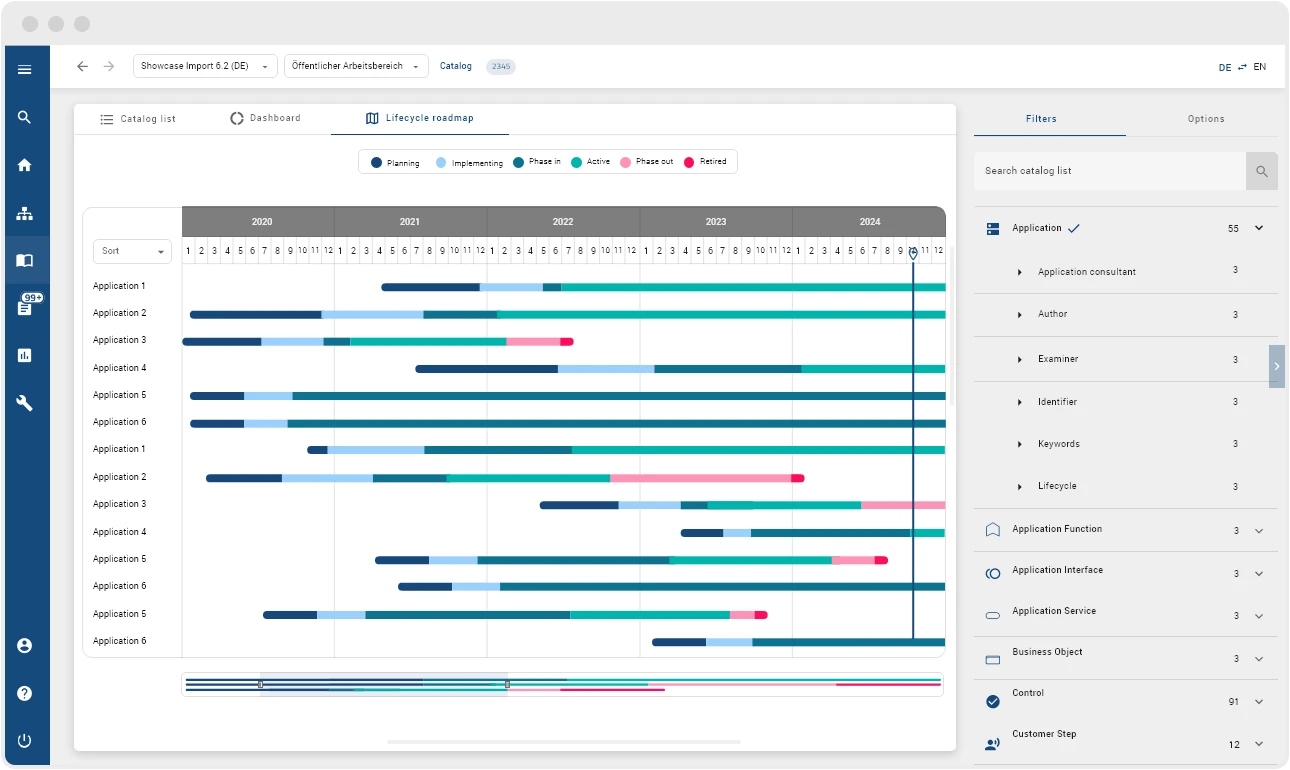Toggle the Phase out legend entry
Screen dimensions: 1290x770
point(647,162)
